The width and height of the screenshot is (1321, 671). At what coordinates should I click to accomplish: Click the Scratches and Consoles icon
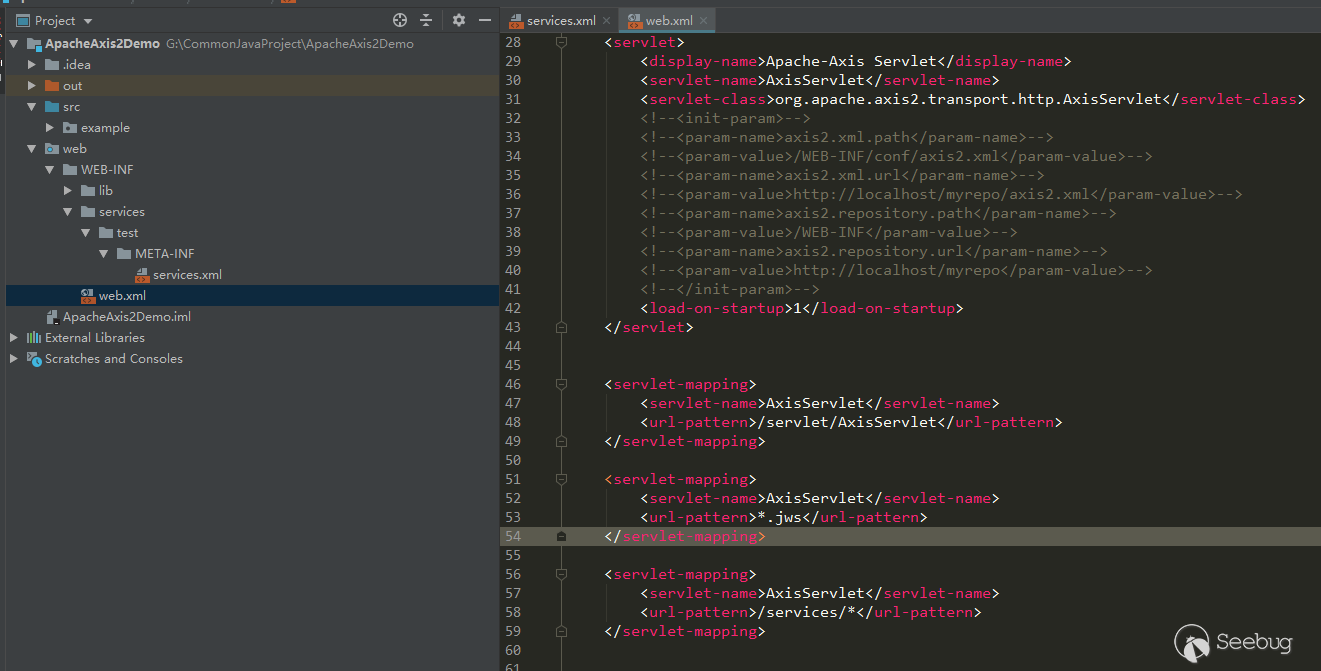tap(34, 359)
